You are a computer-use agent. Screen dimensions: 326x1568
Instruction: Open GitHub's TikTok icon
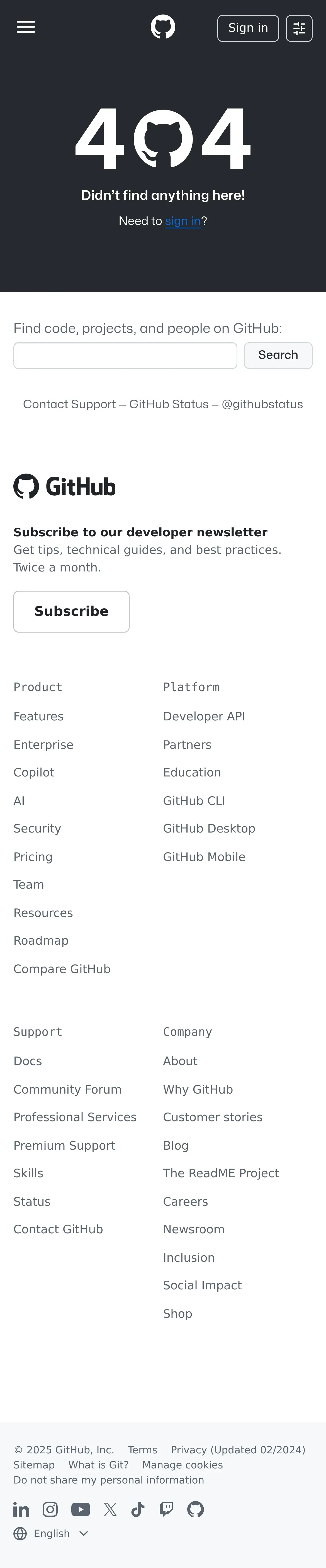138,1509
